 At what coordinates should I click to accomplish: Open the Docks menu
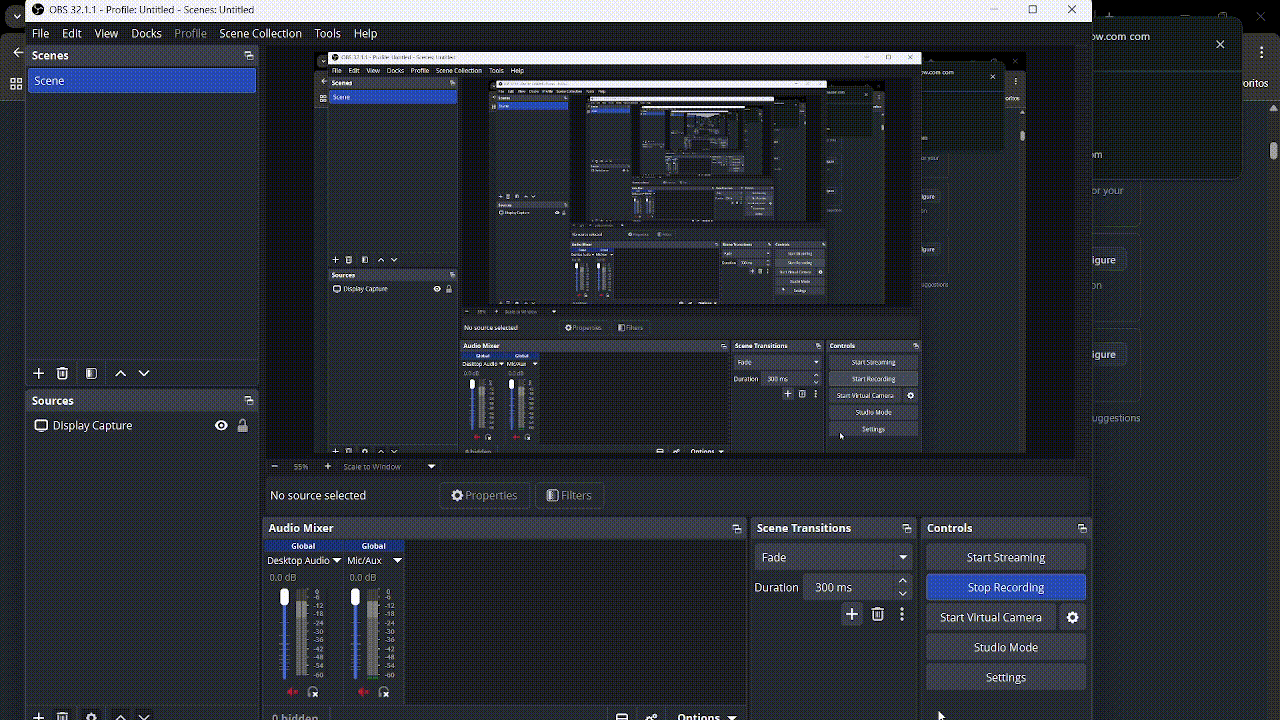(x=146, y=33)
